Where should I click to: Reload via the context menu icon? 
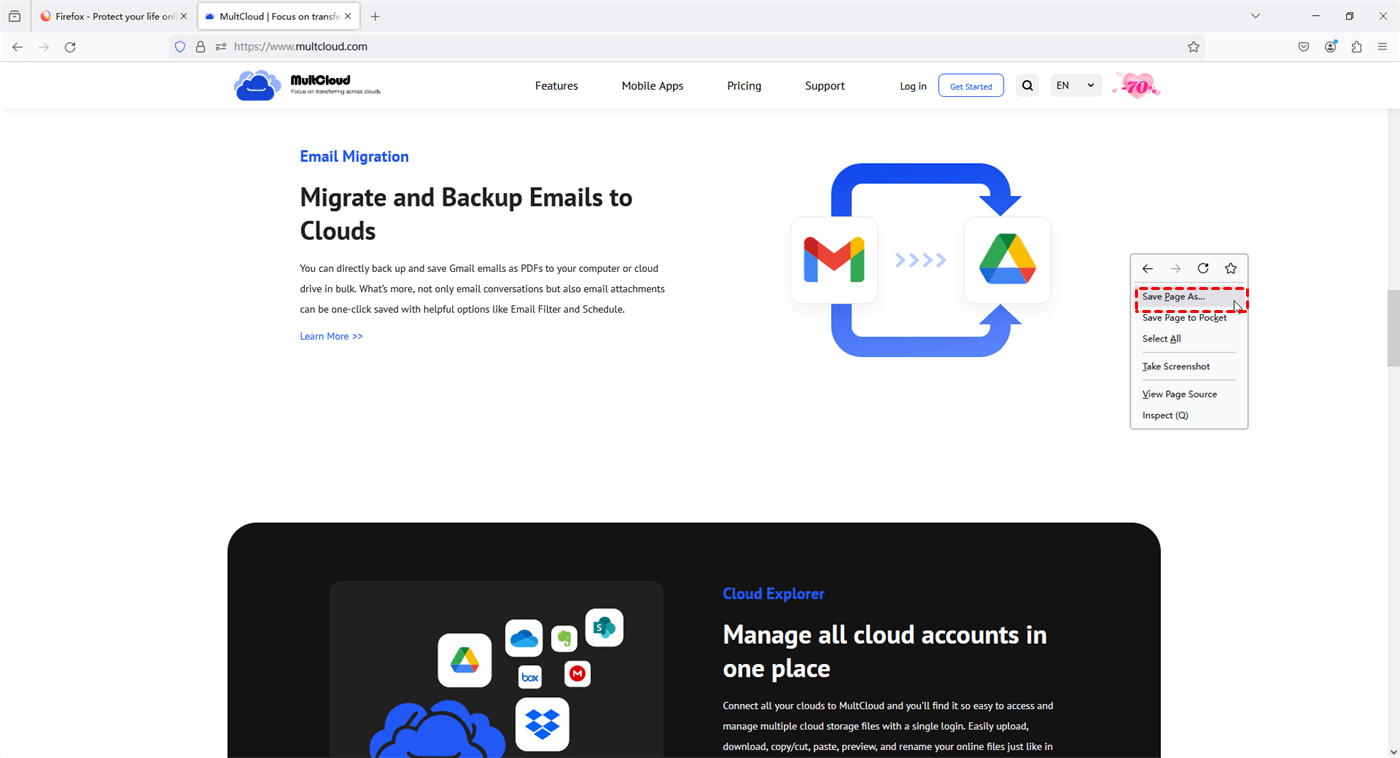pyautogui.click(x=1203, y=269)
